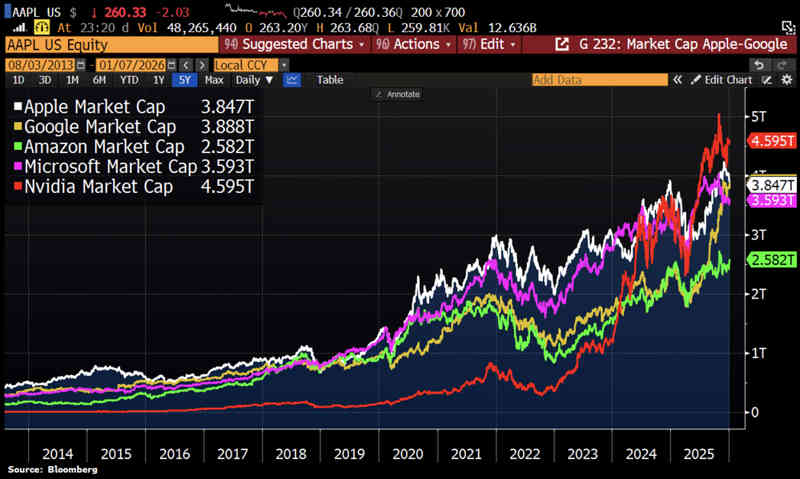Expand the Local CCY currency dropdown
The width and height of the screenshot is (800, 479).
[x=250, y=64]
